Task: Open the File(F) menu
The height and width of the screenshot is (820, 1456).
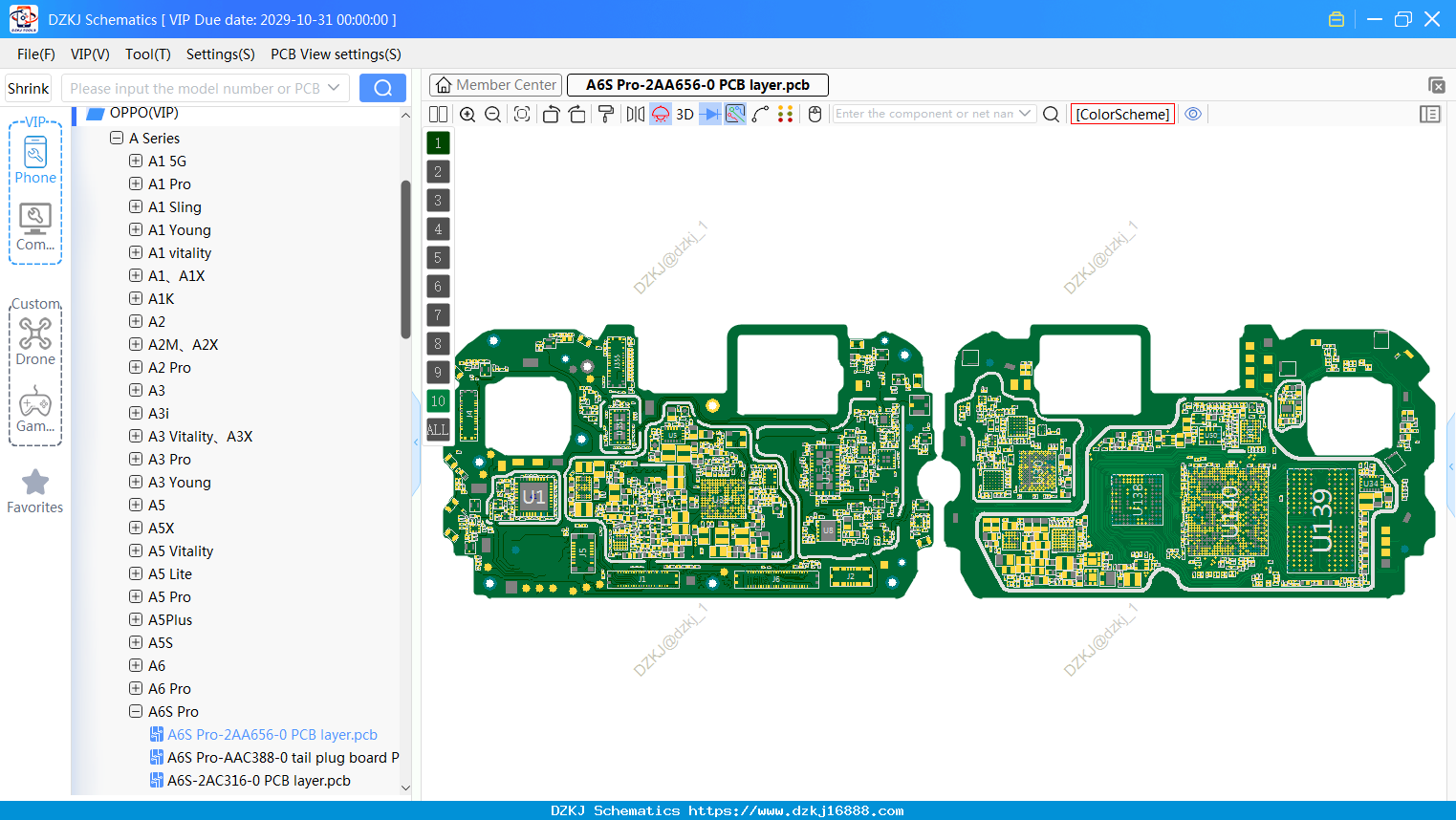Action: coord(36,54)
